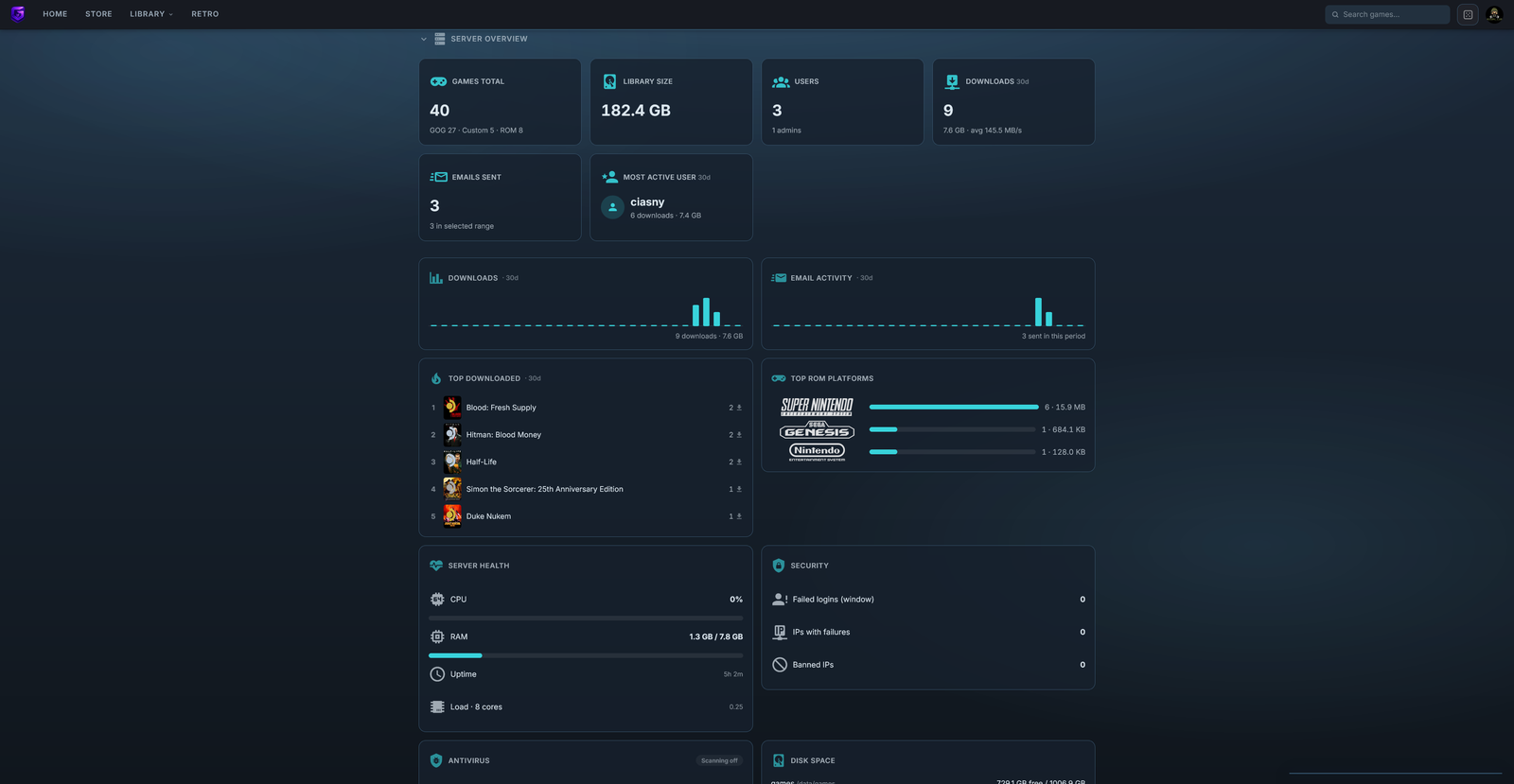Select '3 sent in this period' caption
The width and height of the screenshot is (1514, 784).
(x=1053, y=337)
